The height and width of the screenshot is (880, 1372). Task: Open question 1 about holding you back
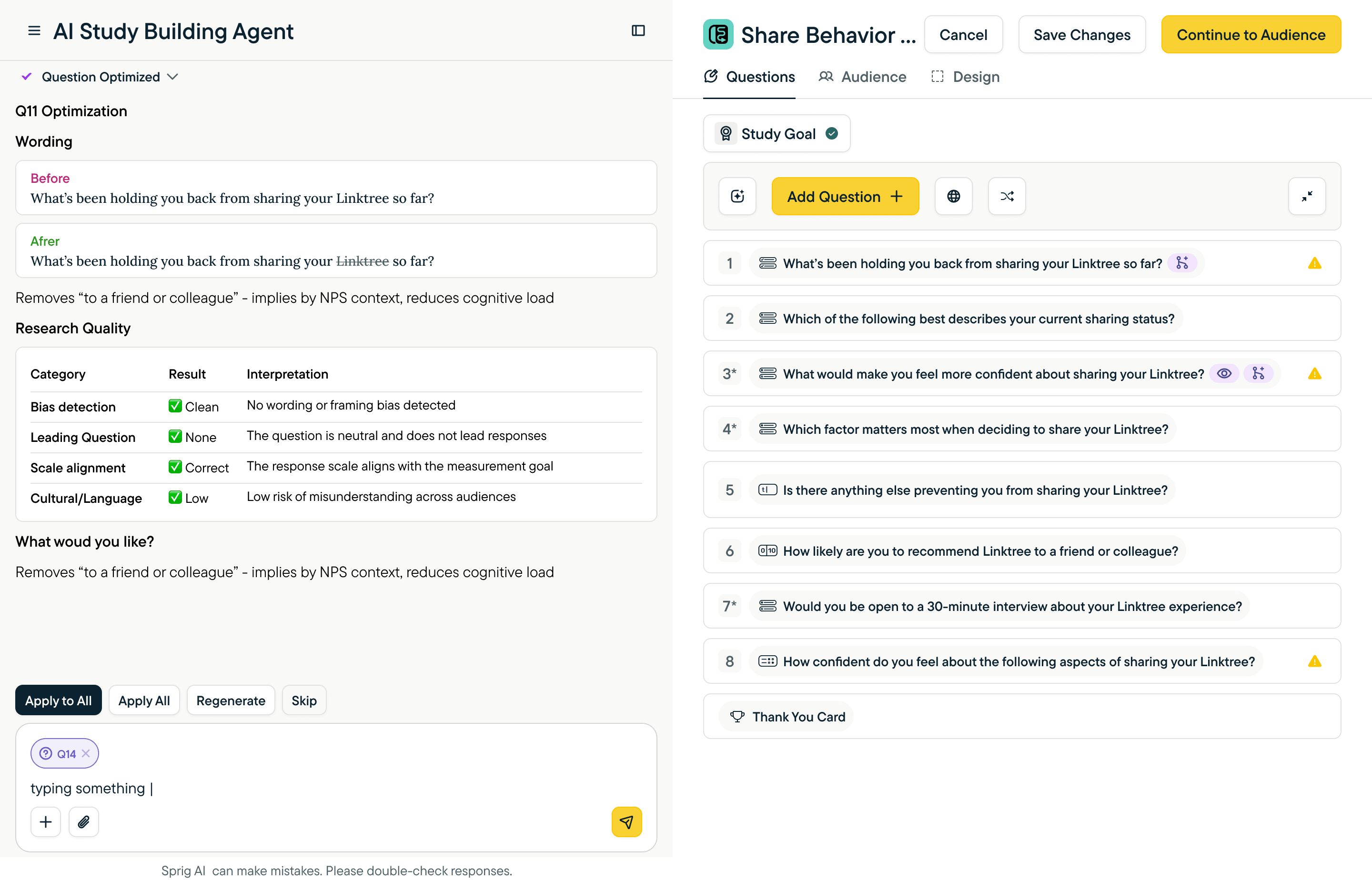click(1021, 263)
